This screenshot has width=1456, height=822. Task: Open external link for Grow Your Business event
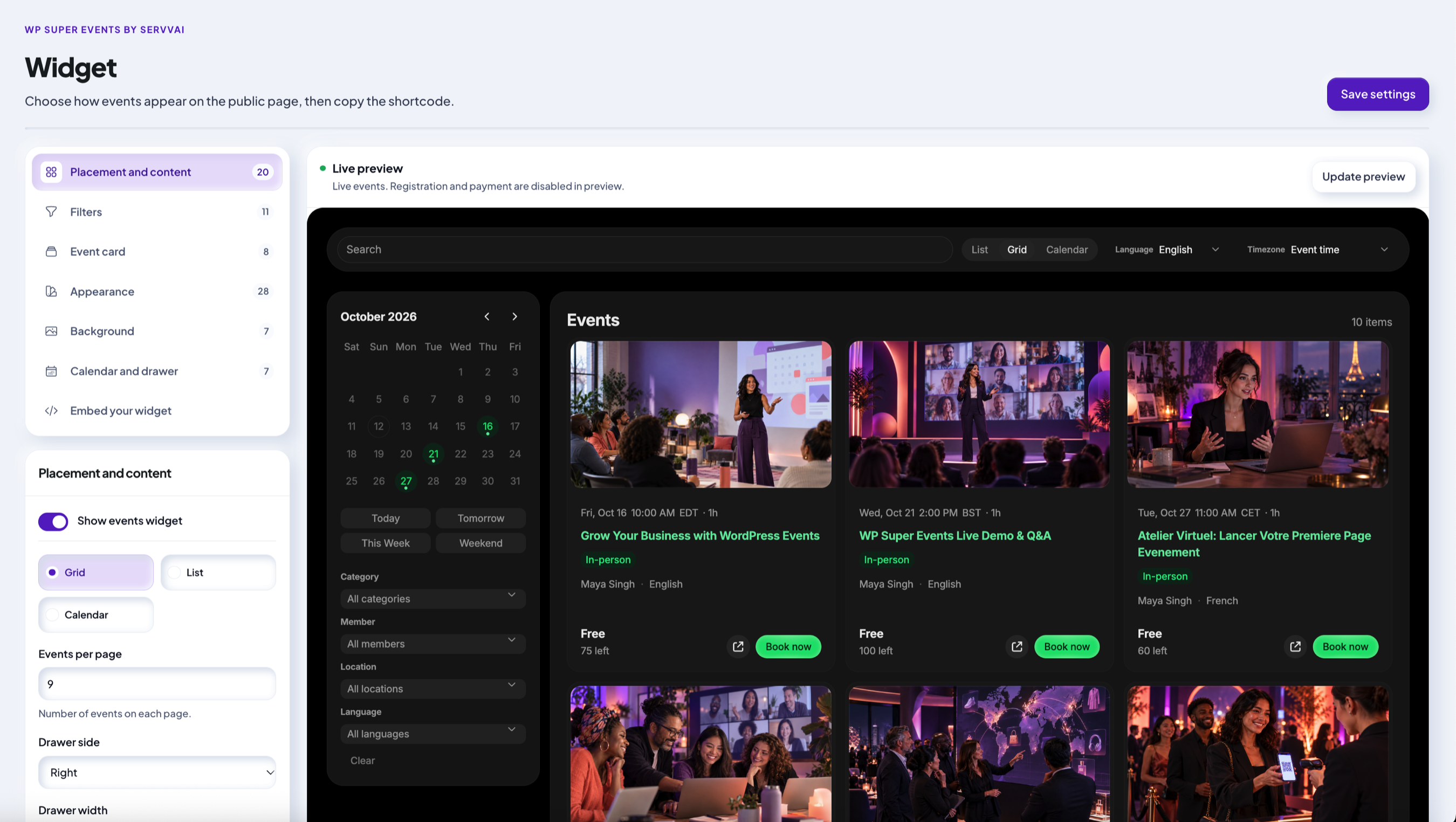(x=738, y=646)
